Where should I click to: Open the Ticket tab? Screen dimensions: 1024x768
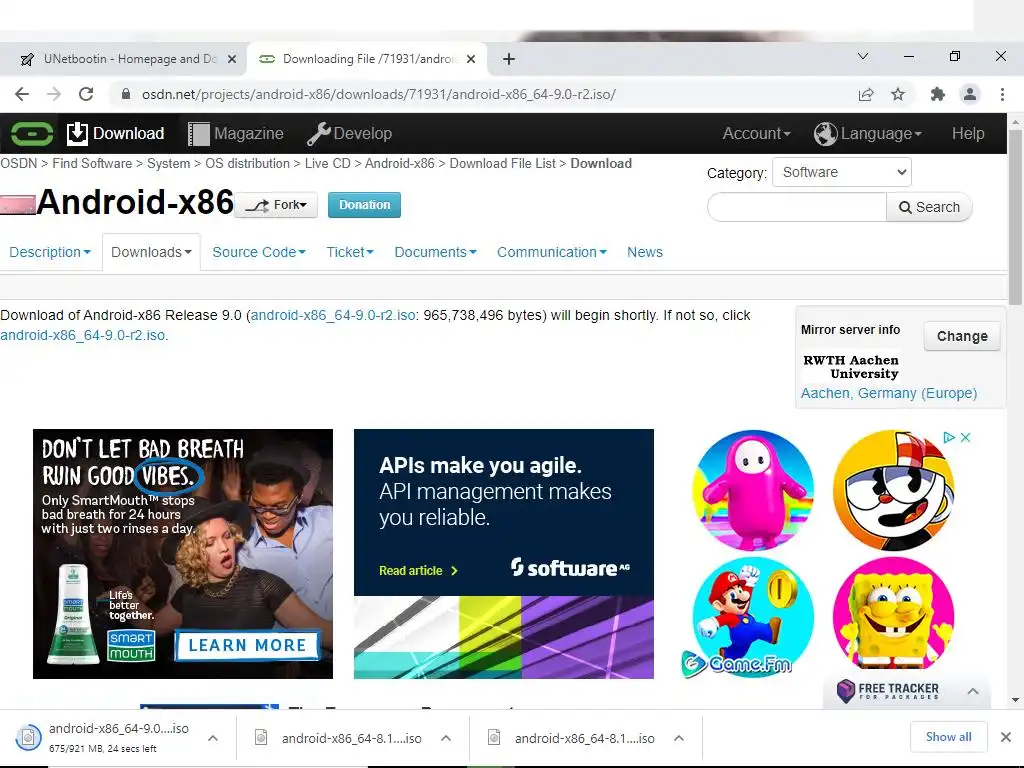(x=349, y=252)
